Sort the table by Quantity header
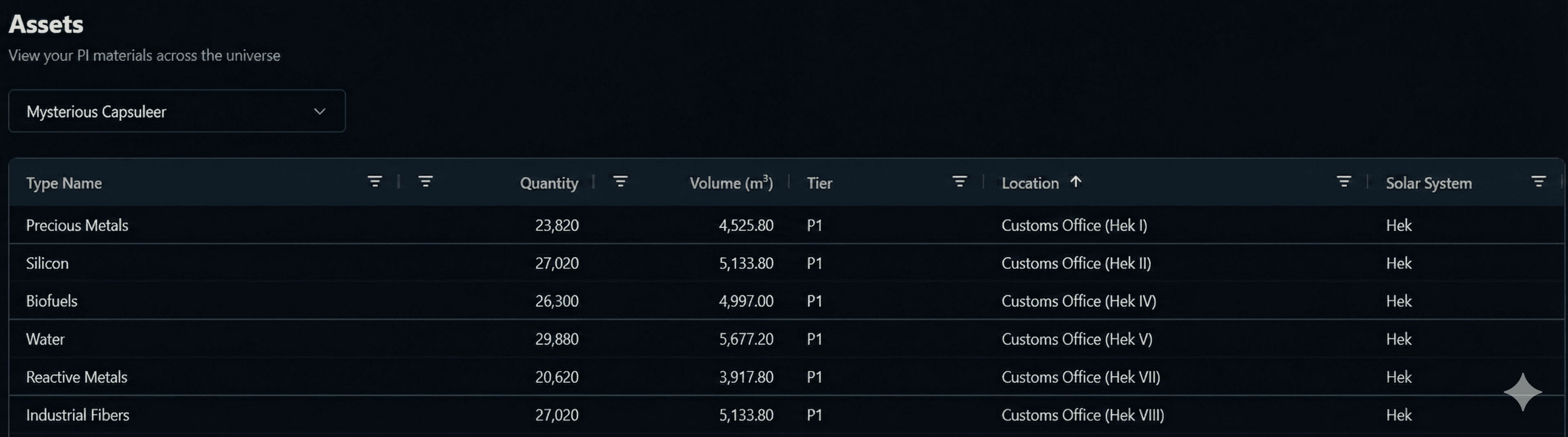This screenshot has width=1568, height=437. [548, 183]
